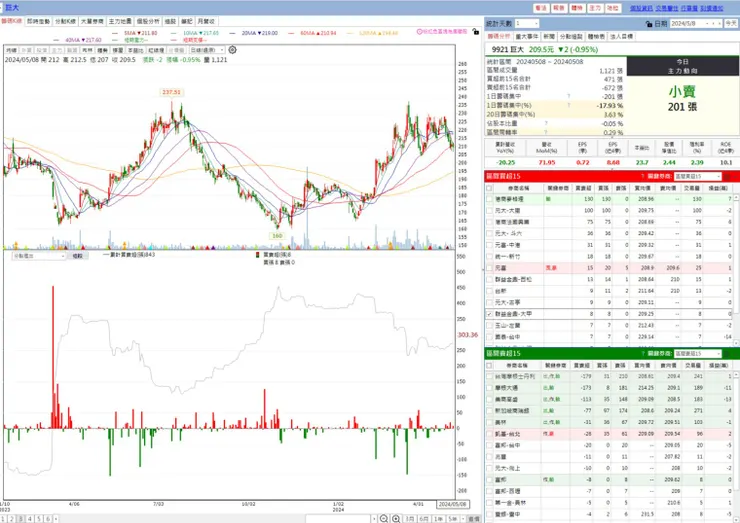This screenshot has height=523, width=740.
Task: Click the help icon in green 賣超15 header
Action: 642,354
